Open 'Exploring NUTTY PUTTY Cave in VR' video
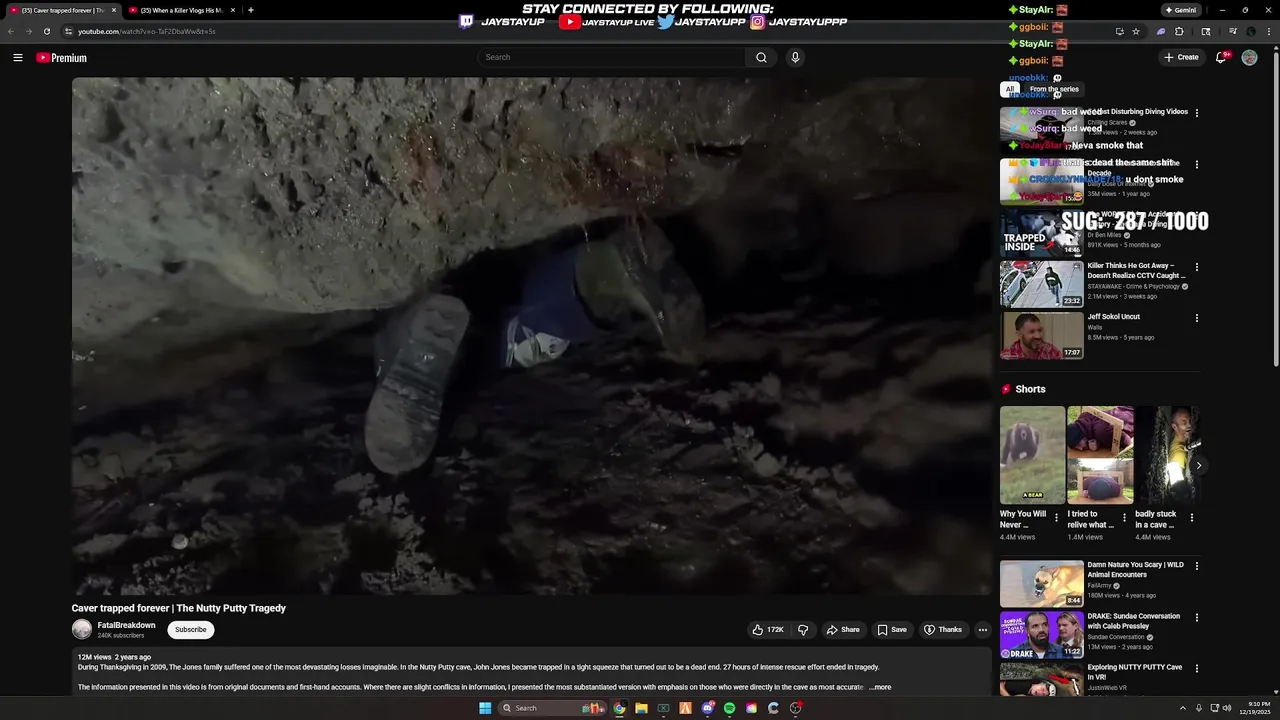 tap(1134, 672)
